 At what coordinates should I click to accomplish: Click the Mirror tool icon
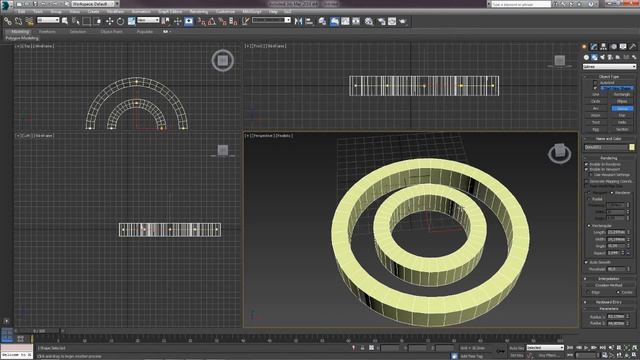tap(298, 21)
